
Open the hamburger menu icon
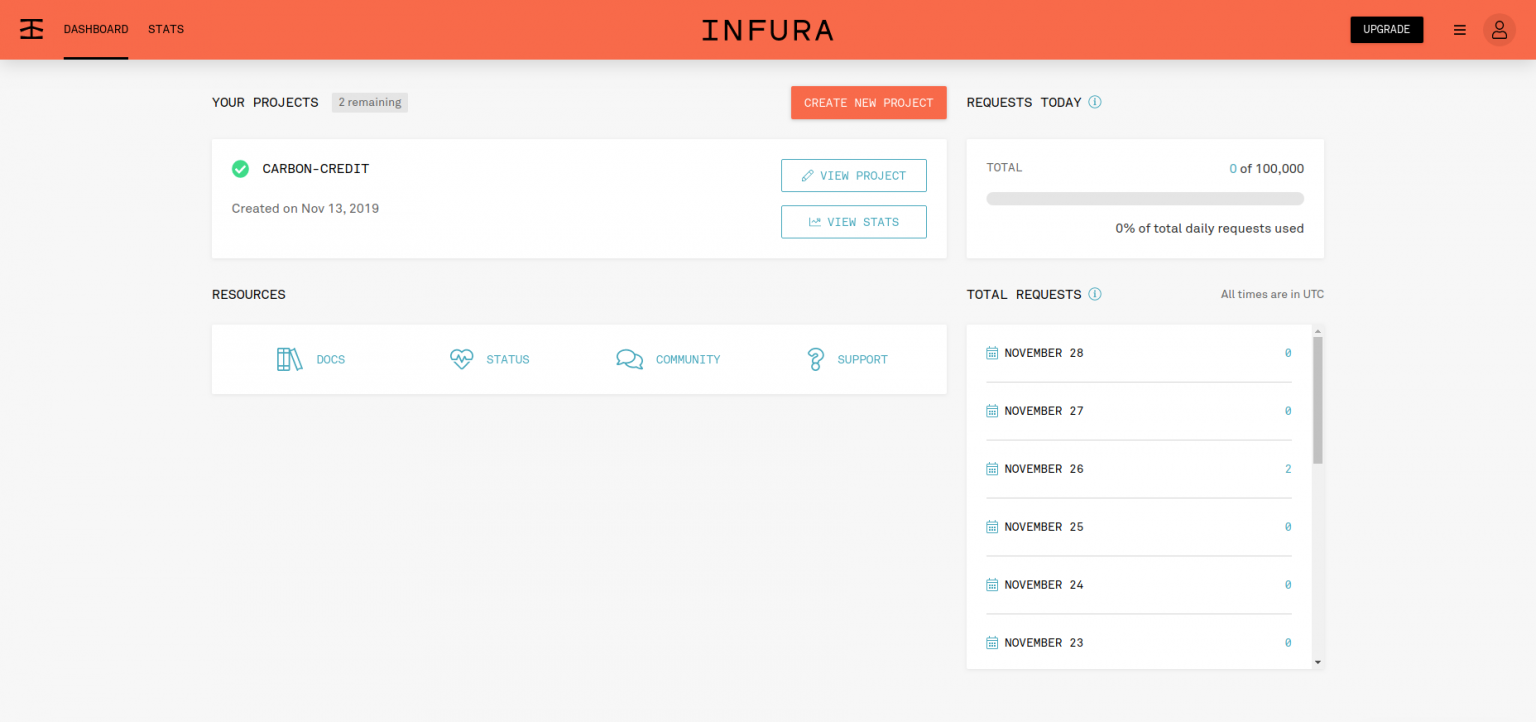[1459, 30]
